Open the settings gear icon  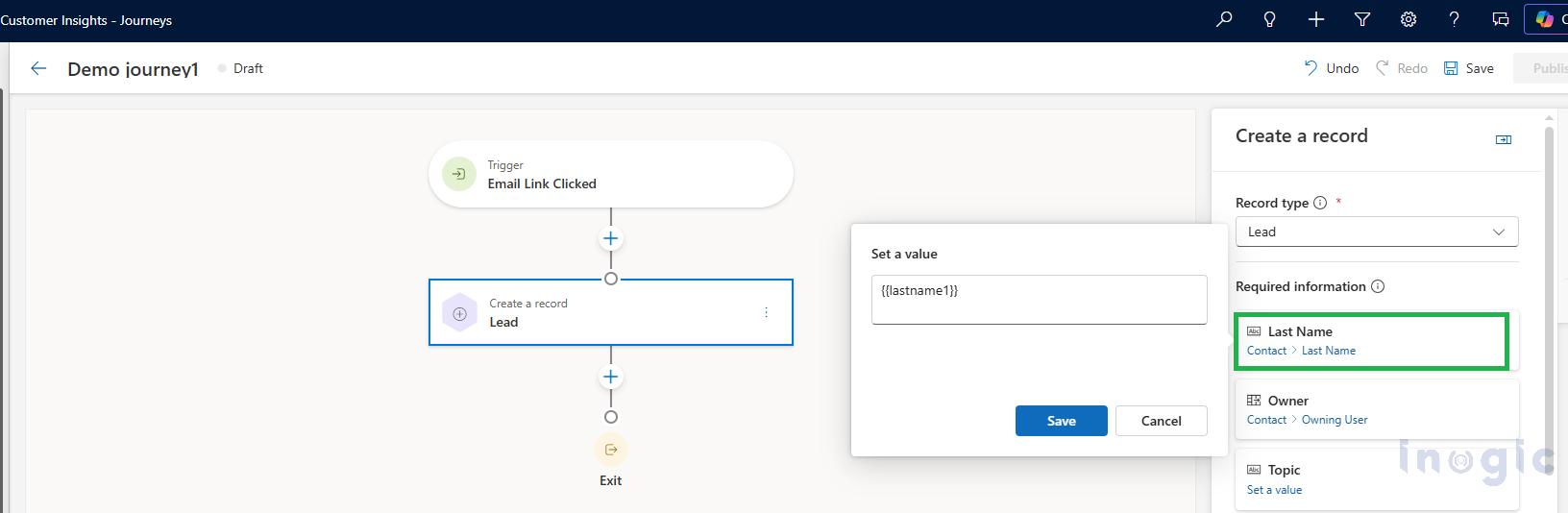coord(1409,19)
